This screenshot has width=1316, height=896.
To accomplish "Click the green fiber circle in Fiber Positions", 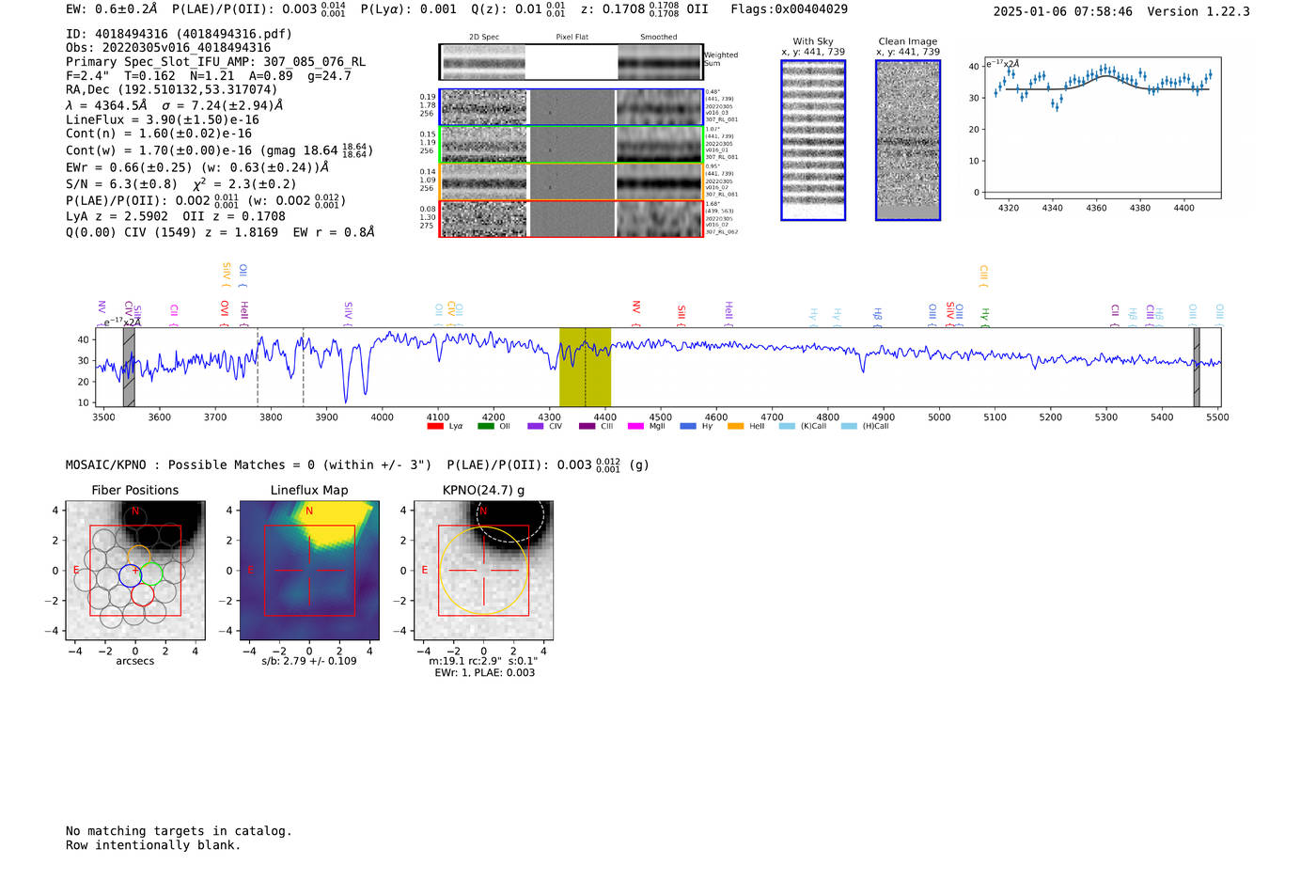I will pyautogui.click(x=152, y=574).
